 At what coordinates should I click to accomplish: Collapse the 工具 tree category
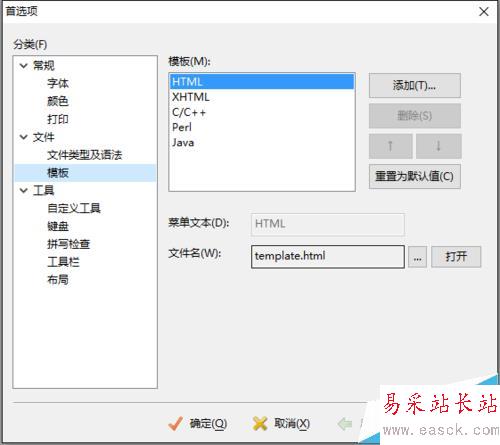[x=23, y=190]
